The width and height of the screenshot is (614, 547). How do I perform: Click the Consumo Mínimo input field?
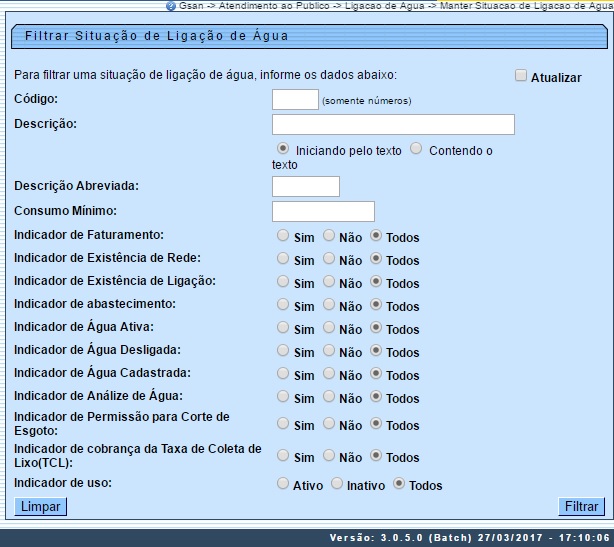(x=323, y=211)
